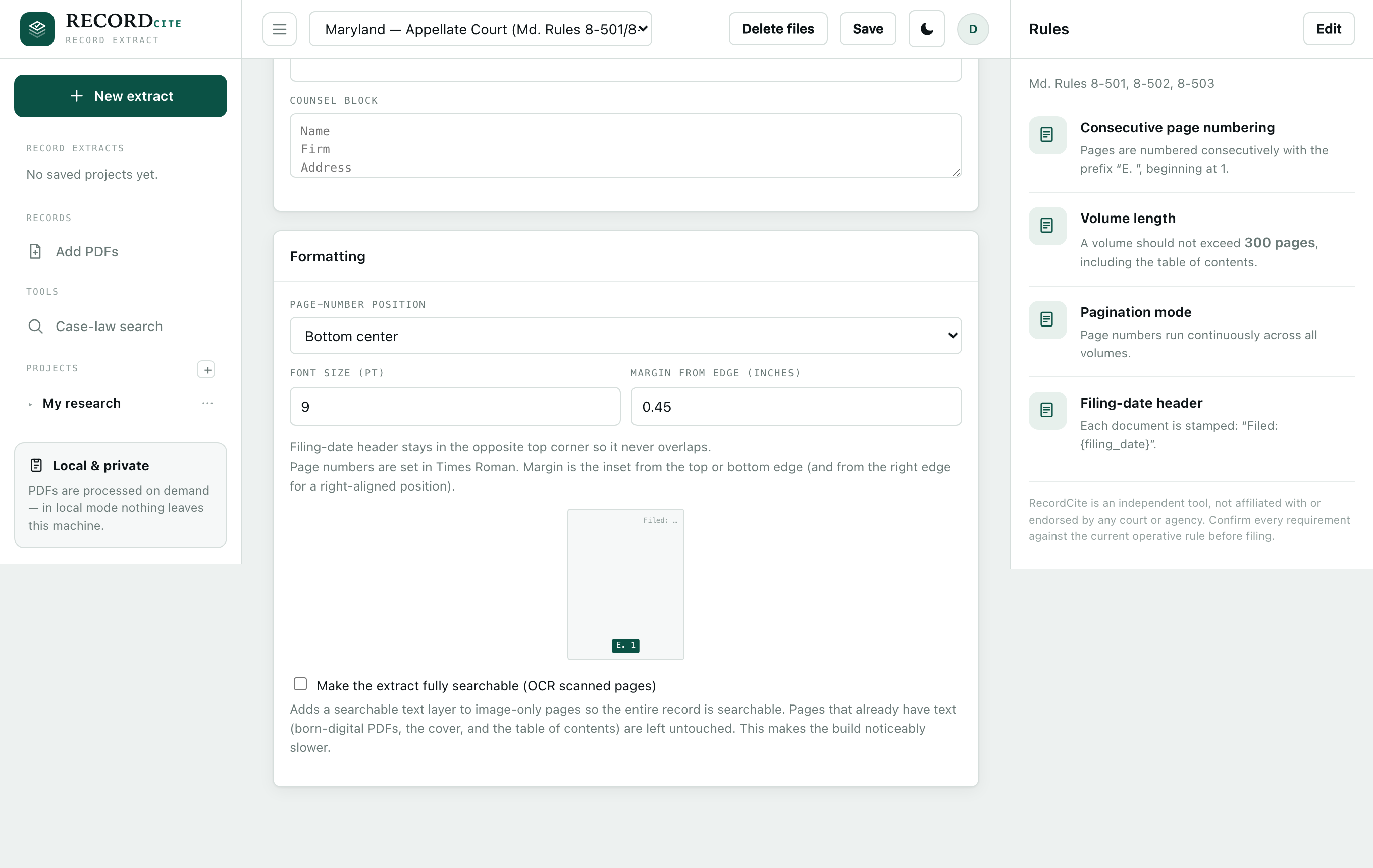This screenshot has height=868, width=1373.
Task: Open the hamburger sidebar menu
Action: click(x=279, y=29)
